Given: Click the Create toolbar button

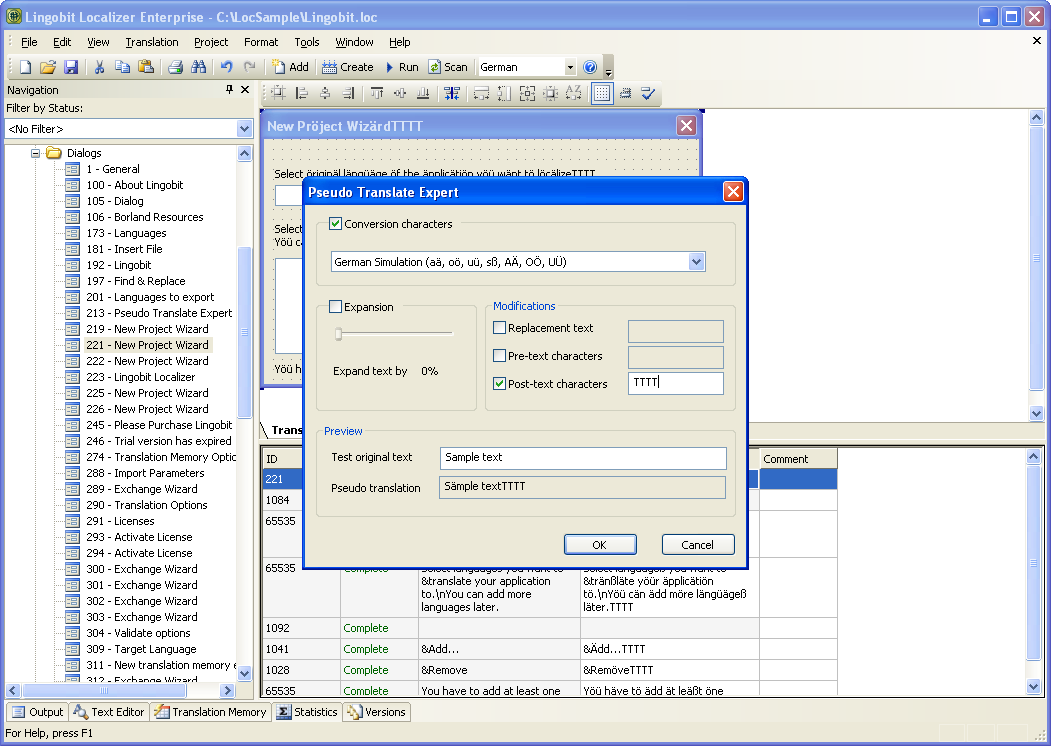Looking at the screenshot, I should tap(347, 67).
